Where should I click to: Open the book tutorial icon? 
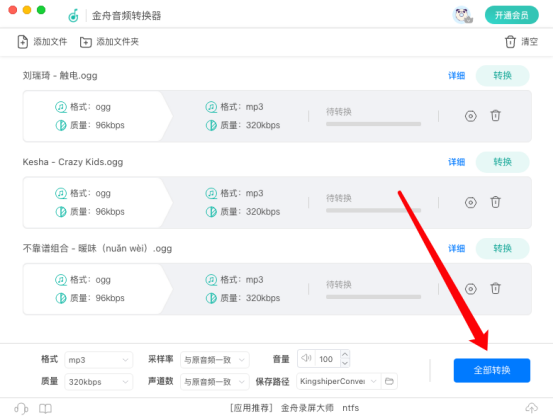(x=45, y=409)
